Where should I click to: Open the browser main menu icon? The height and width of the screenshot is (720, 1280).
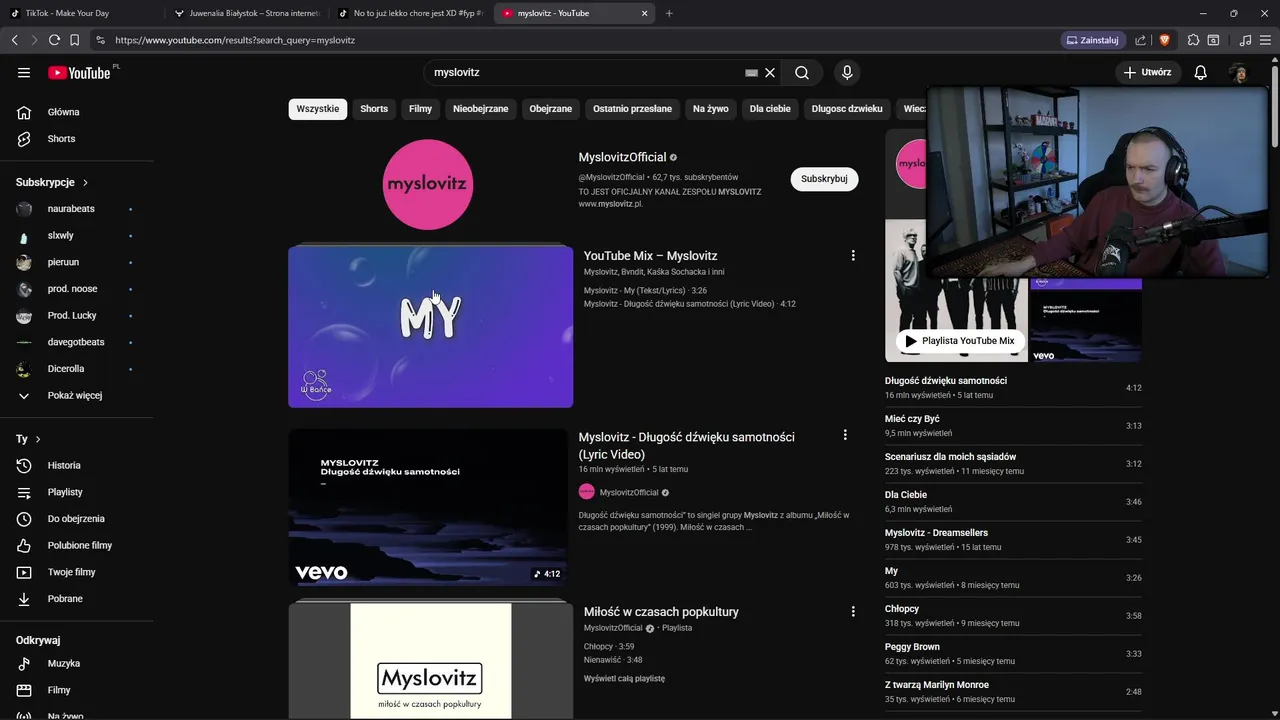1267,40
